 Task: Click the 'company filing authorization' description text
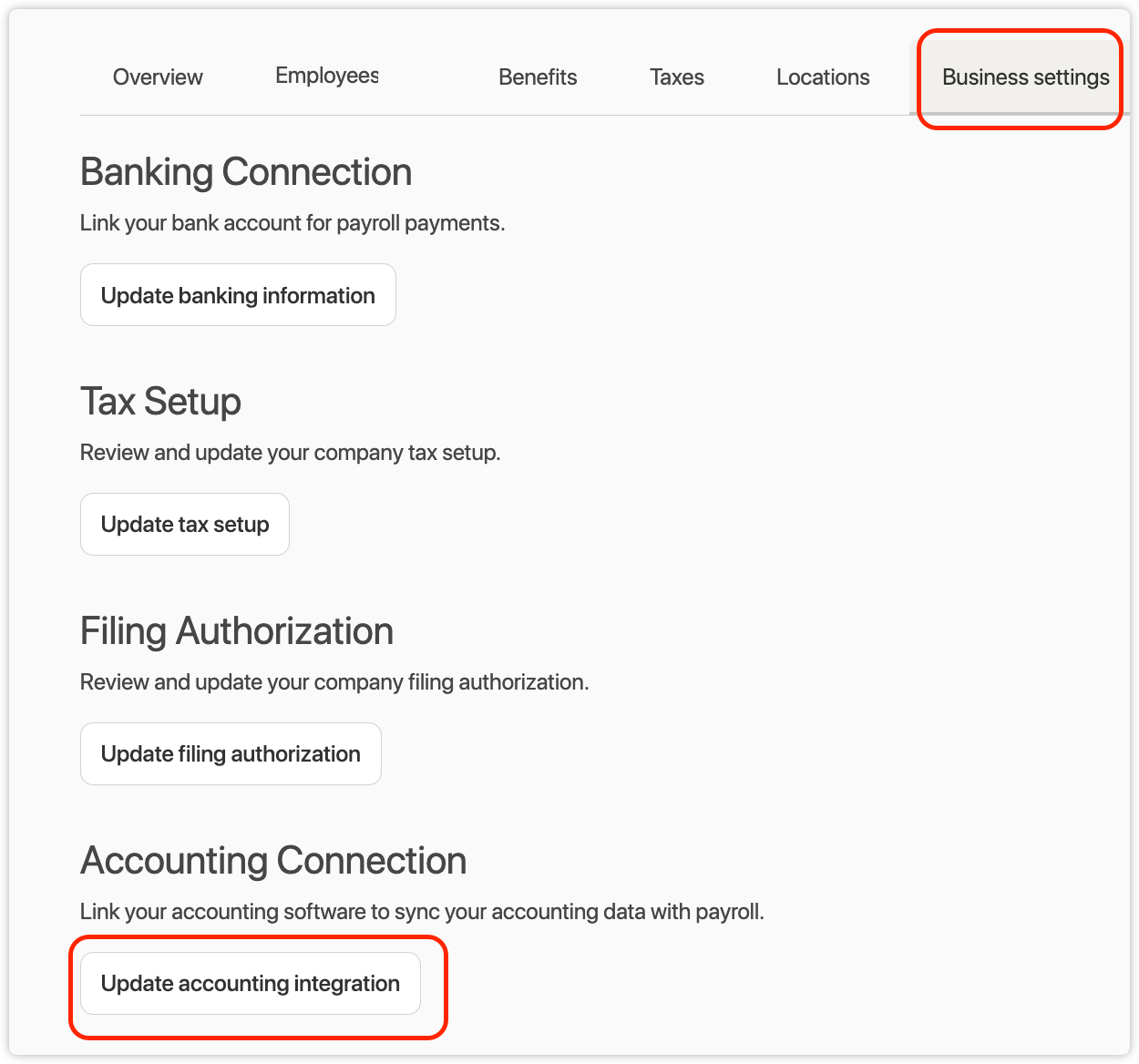[333, 682]
